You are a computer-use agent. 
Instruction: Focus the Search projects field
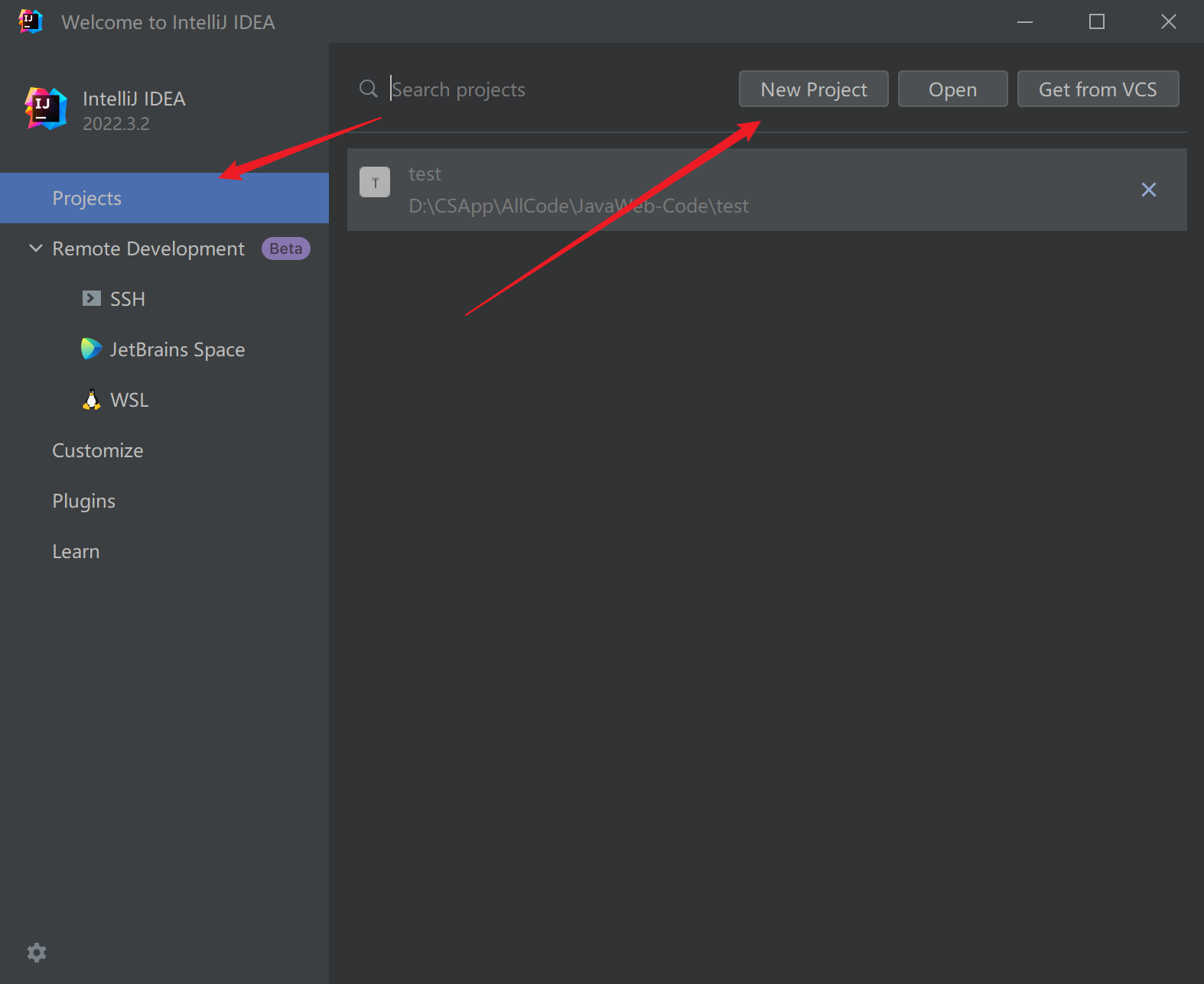click(558, 89)
